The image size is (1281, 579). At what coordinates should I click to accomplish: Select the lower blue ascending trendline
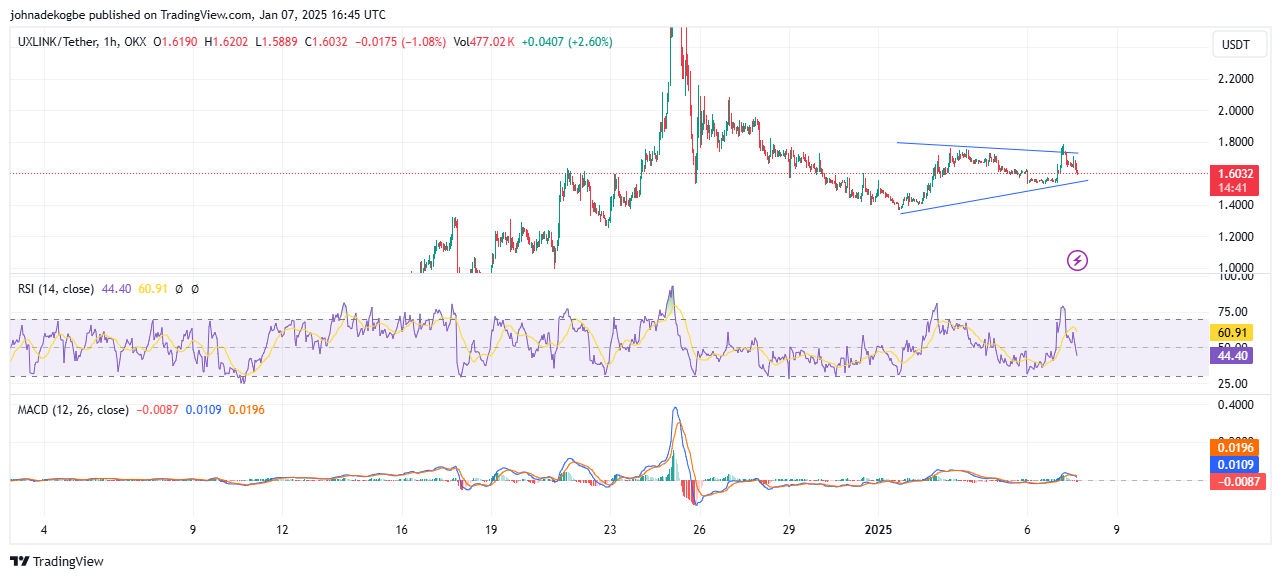pos(993,196)
